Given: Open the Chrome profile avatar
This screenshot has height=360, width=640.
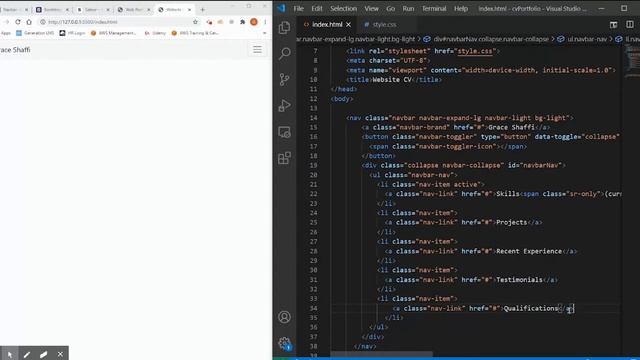Looking at the screenshot, I should coord(254,22).
